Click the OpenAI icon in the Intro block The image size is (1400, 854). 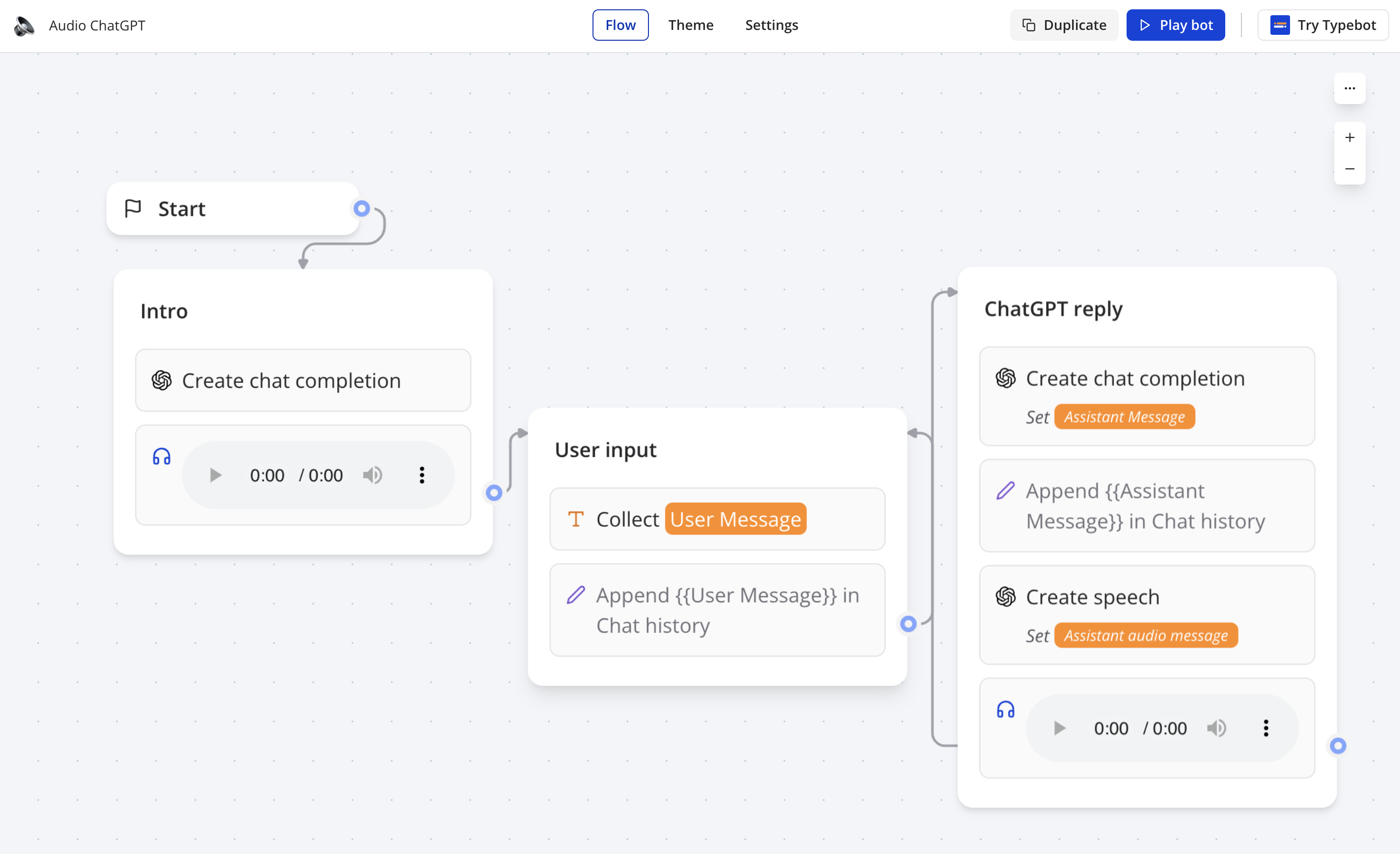pos(162,381)
